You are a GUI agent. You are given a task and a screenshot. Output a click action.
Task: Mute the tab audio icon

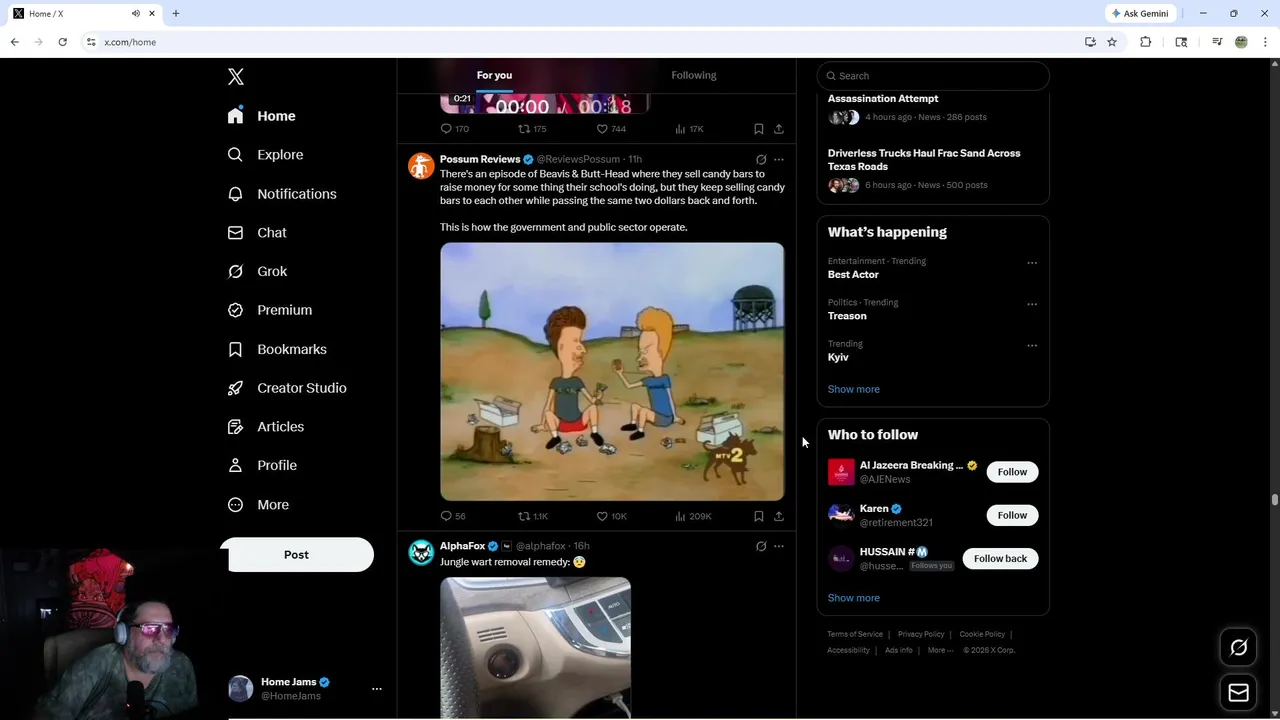coord(136,13)
